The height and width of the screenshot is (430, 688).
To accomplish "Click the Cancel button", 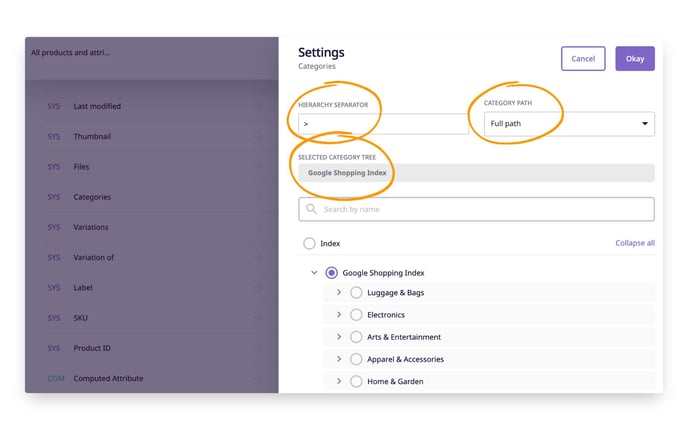I will [x=583, y=58].
